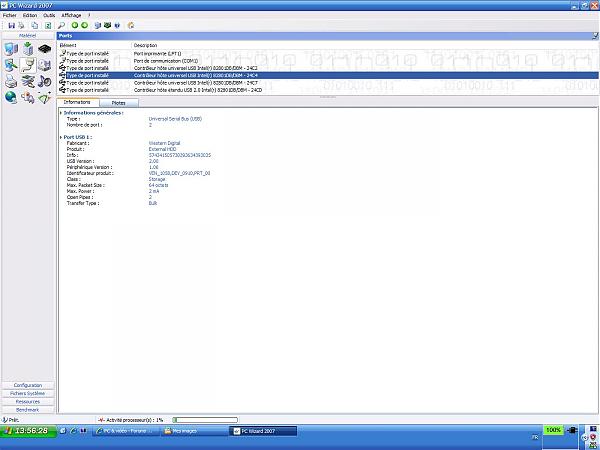Click the Print toolbar icon

21,25
